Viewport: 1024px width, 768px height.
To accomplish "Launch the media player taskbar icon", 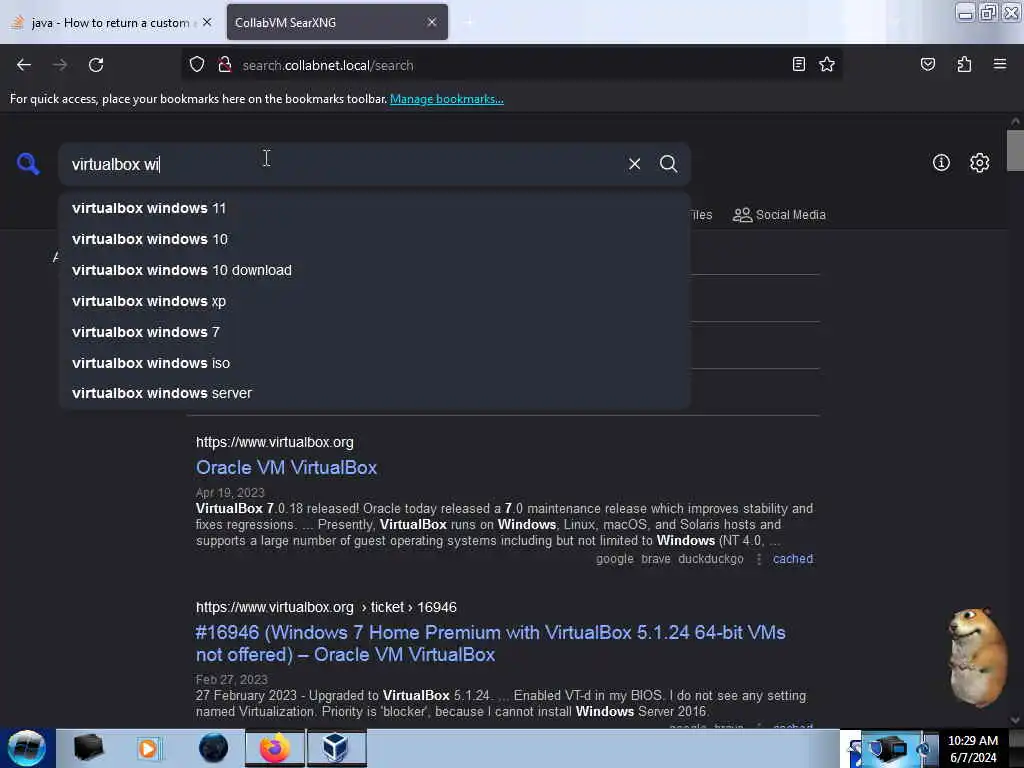I will tap(148, 748).
